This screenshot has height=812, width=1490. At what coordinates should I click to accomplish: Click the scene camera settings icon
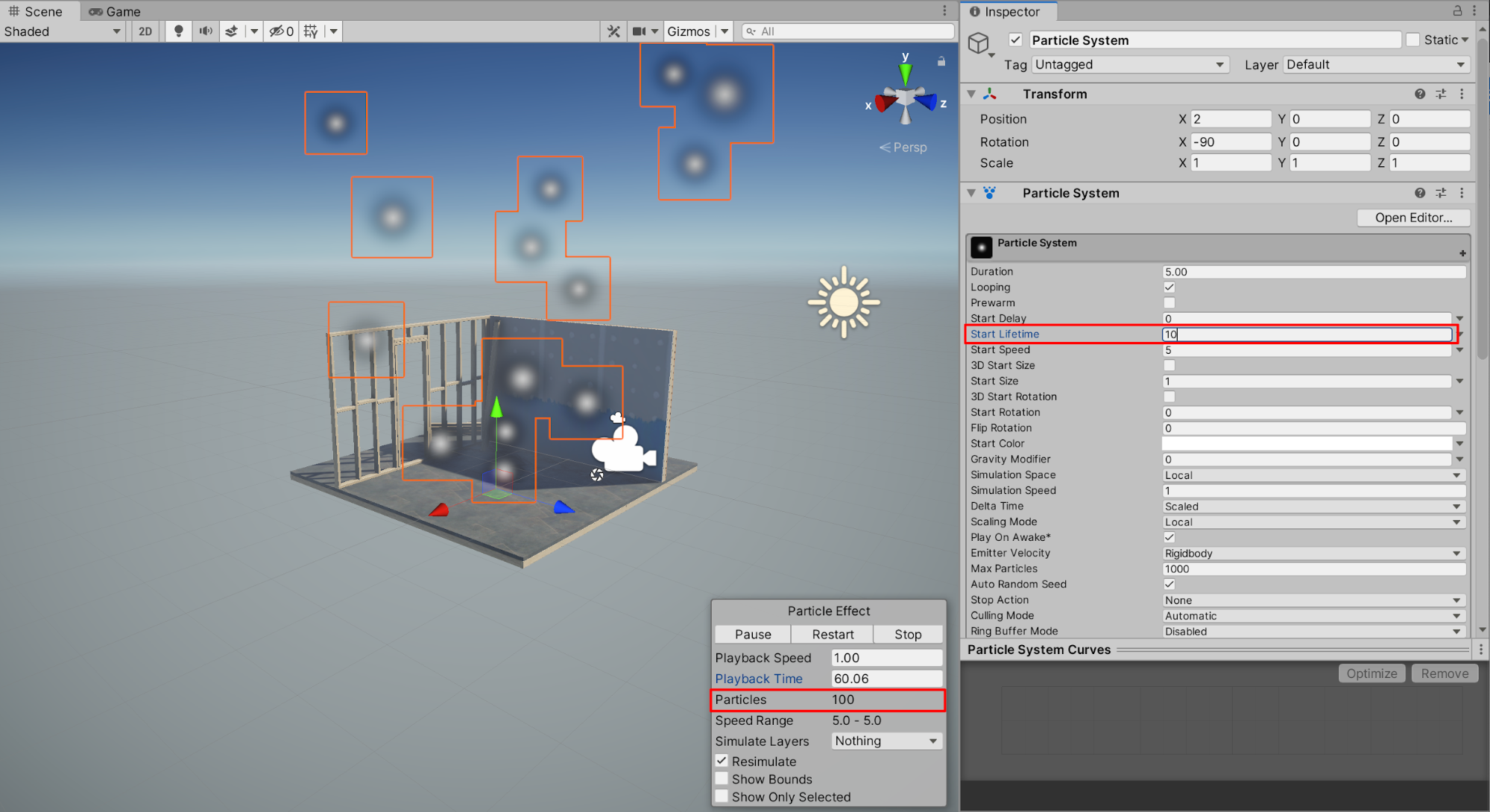tap(639, 31)
